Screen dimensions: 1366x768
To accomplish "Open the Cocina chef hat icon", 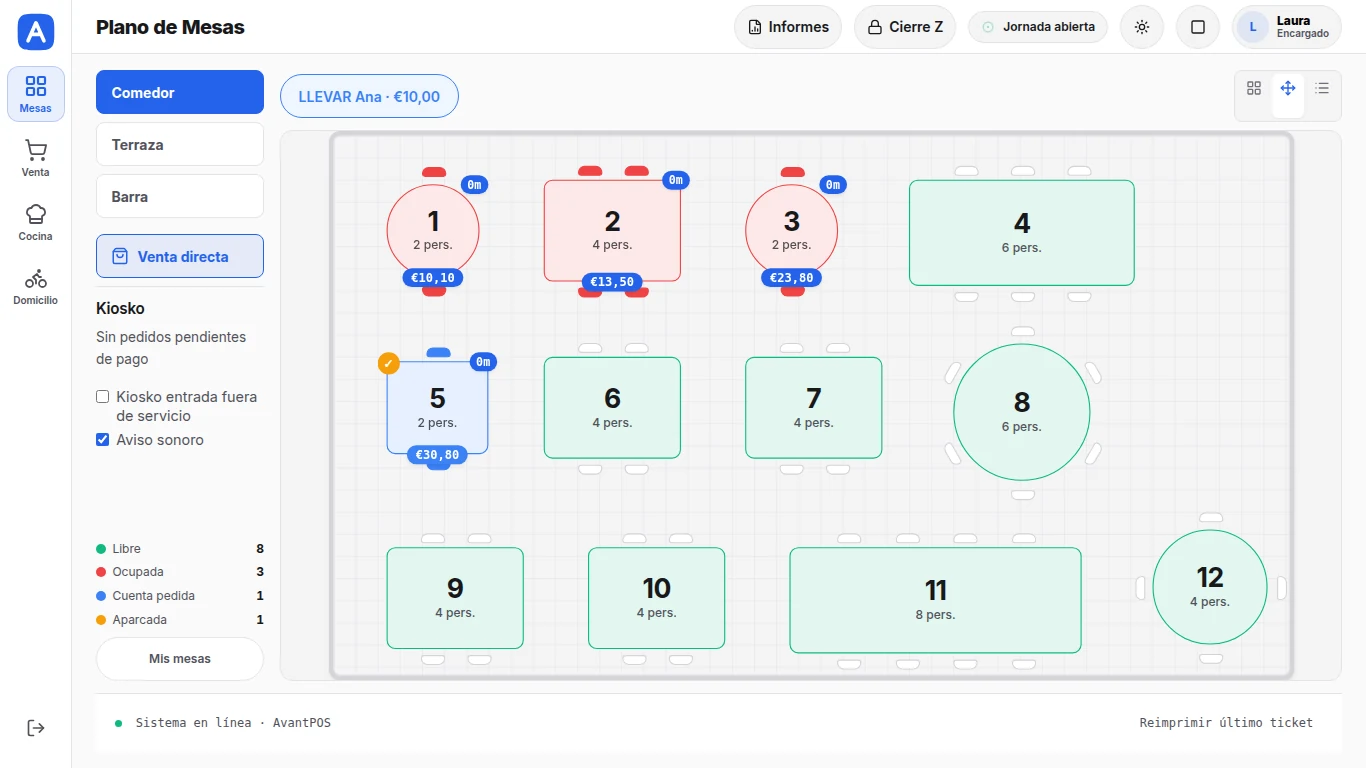I will (36, 222).
